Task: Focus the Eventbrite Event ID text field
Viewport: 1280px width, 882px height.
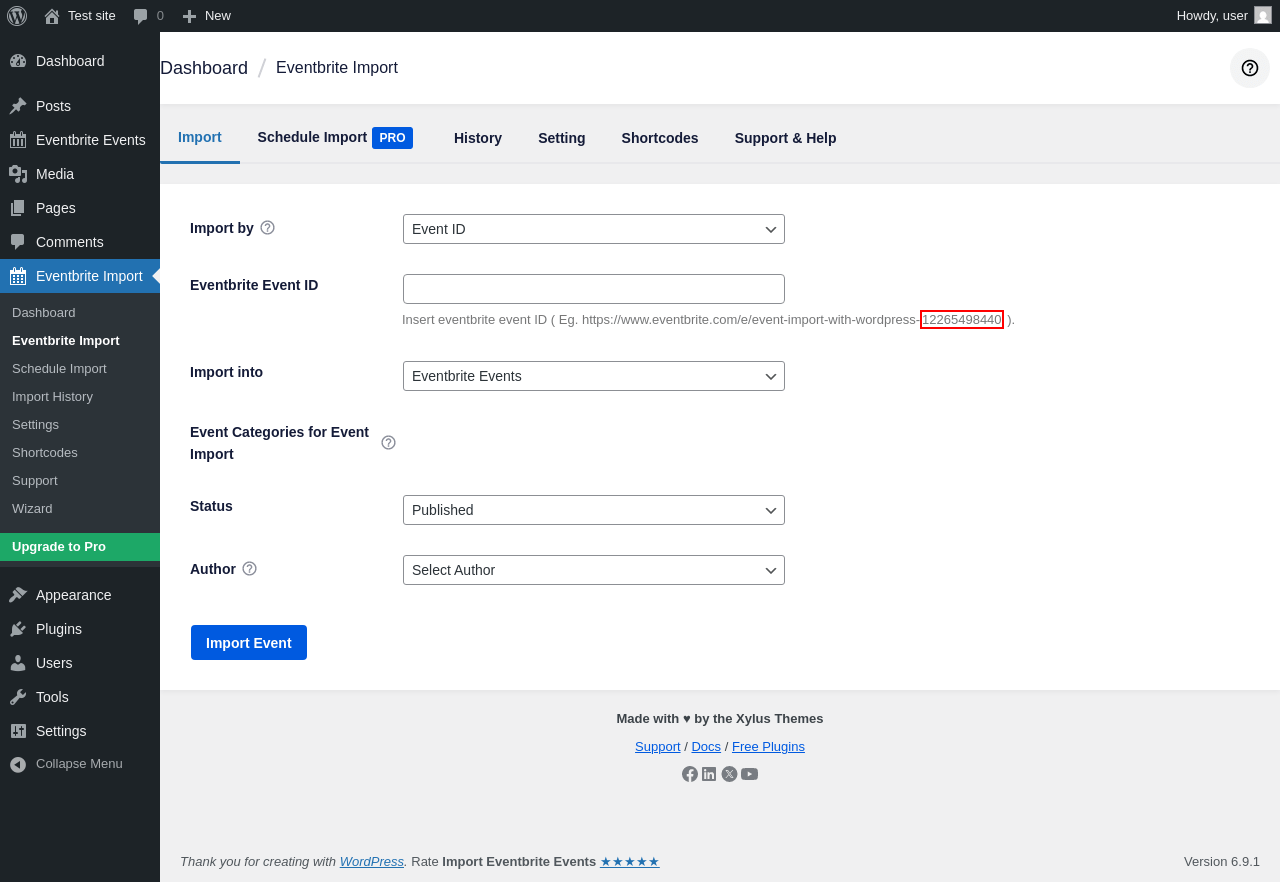Action: (x=594, y=289)
